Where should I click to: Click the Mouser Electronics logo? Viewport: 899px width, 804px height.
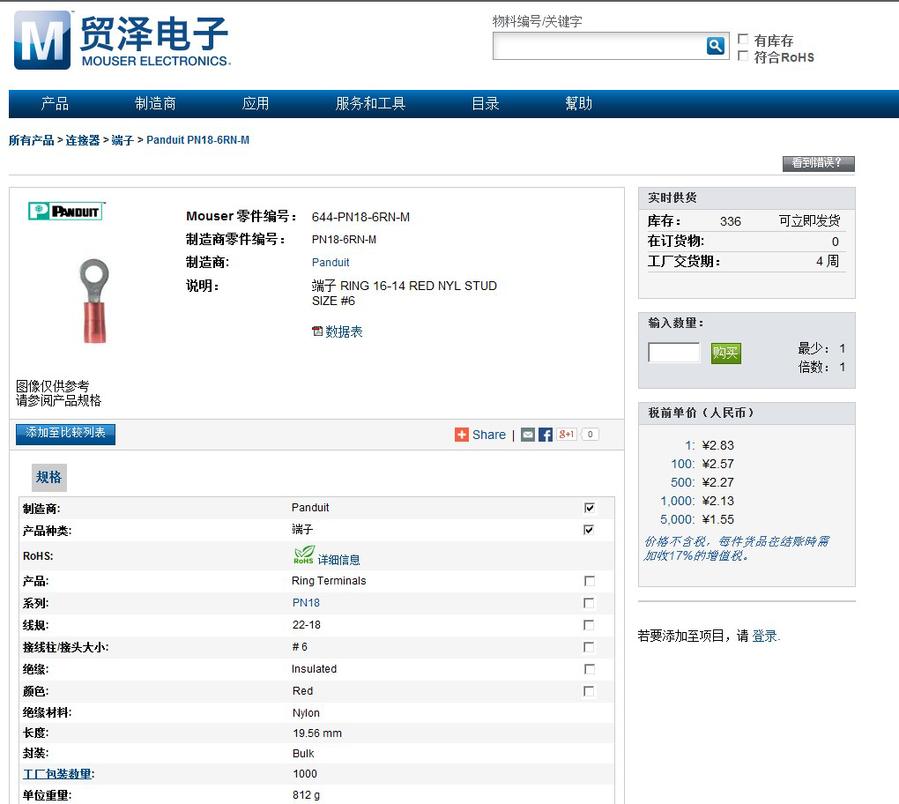point(121,40)
